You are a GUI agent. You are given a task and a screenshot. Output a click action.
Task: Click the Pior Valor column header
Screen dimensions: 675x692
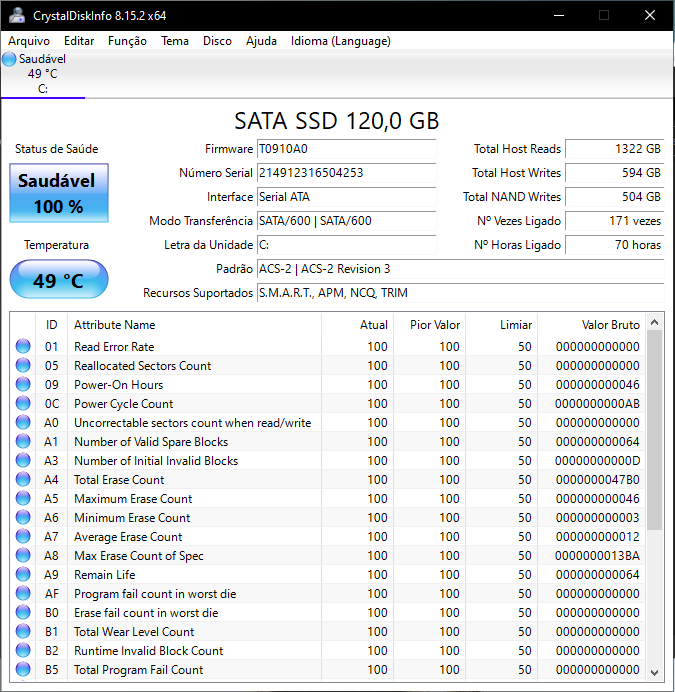[x=430, y=325]
